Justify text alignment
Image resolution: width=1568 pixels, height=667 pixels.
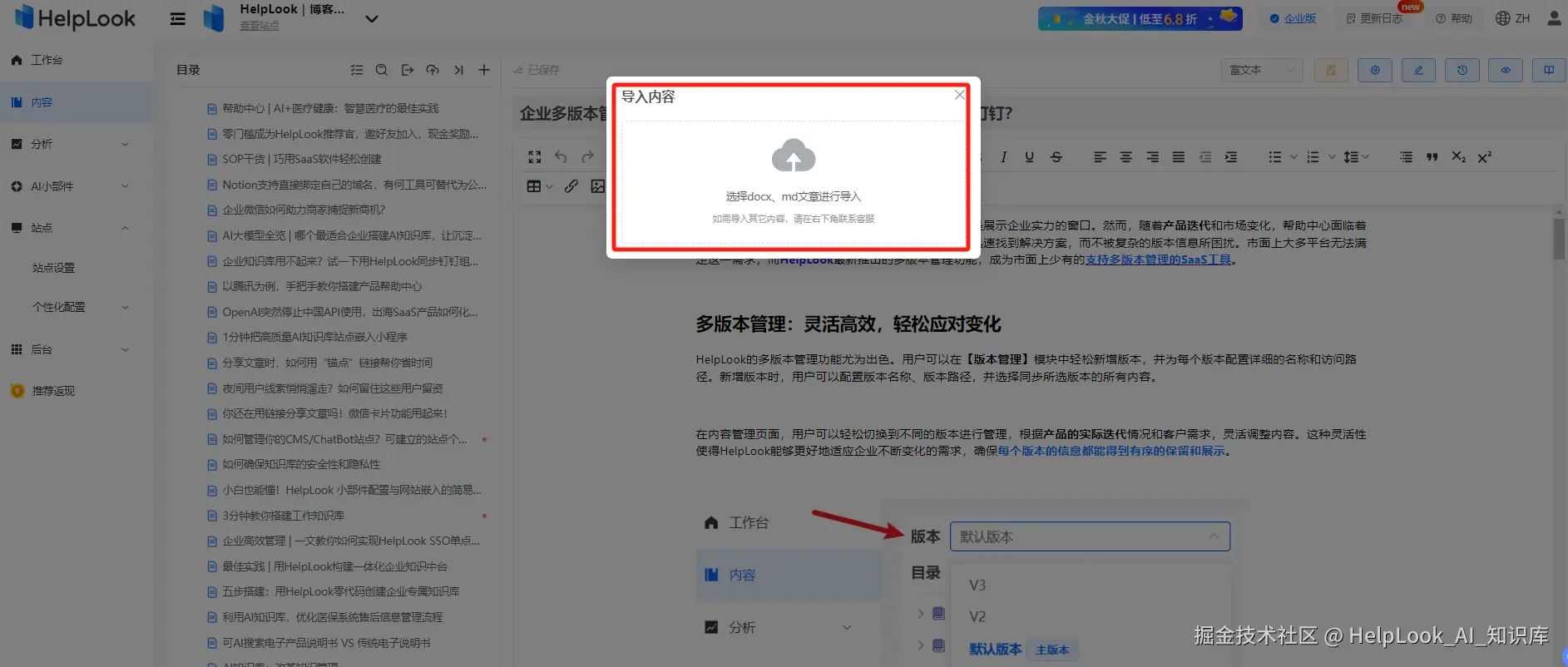click(x=1179, y=156)
